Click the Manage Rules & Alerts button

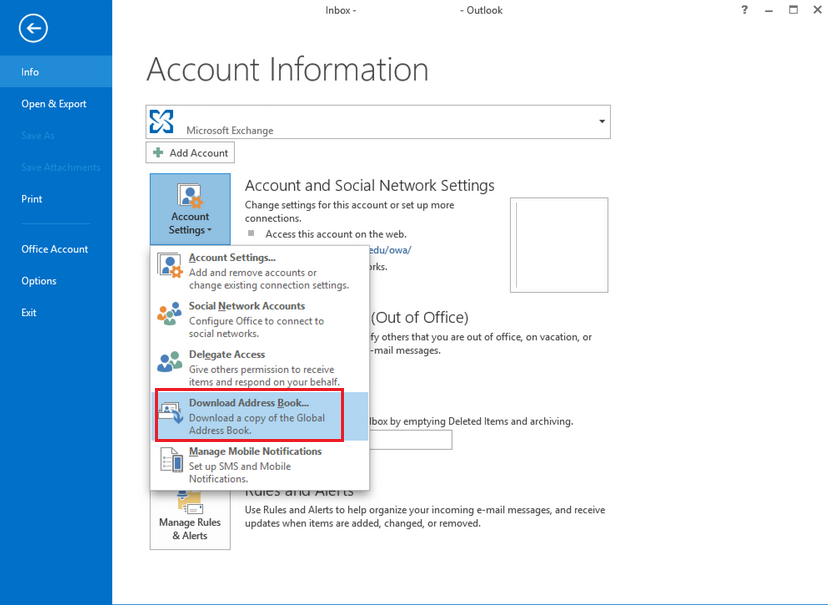point(190,520)
